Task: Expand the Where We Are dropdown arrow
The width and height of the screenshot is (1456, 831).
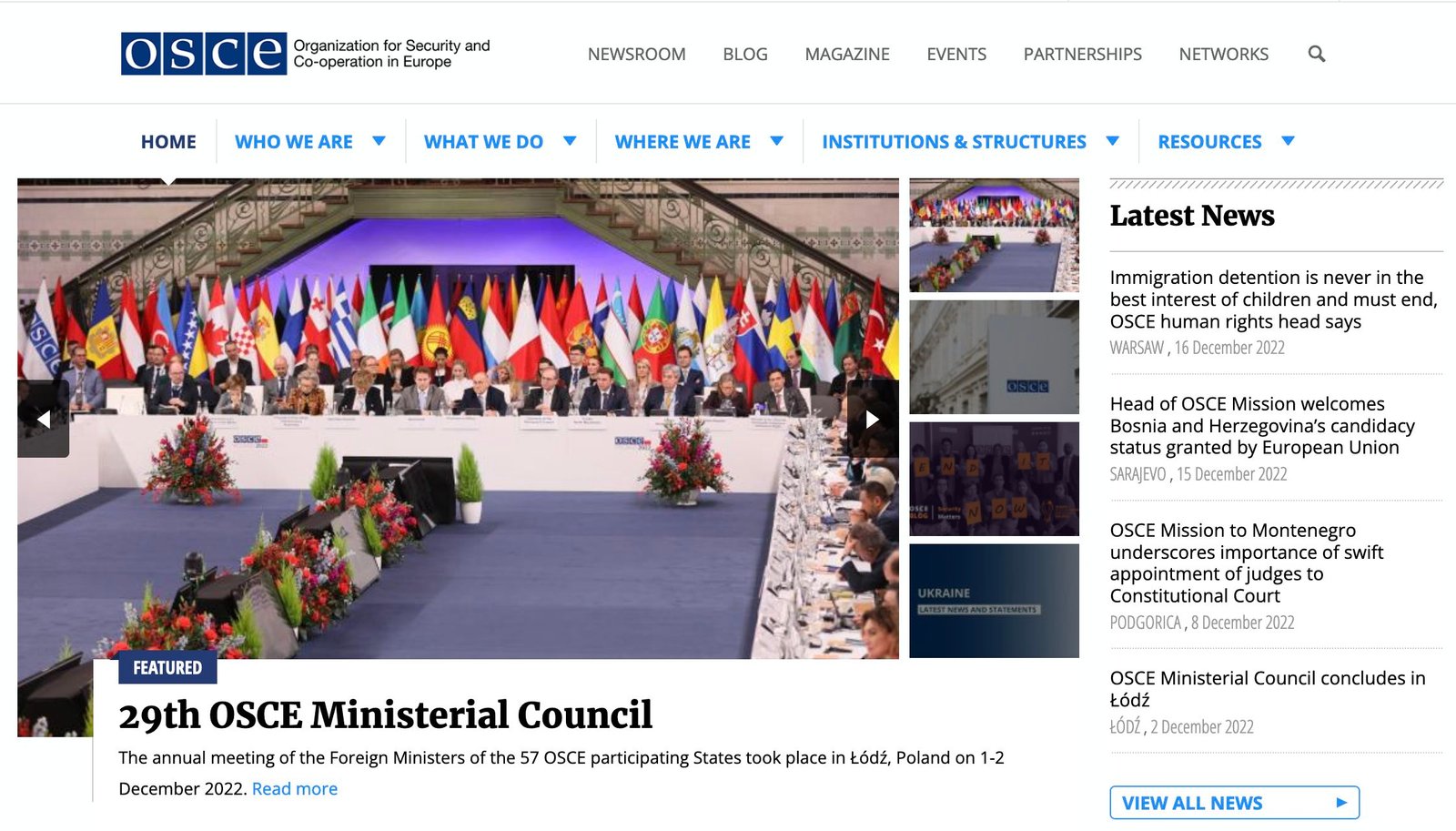Action: coord(777,141)
